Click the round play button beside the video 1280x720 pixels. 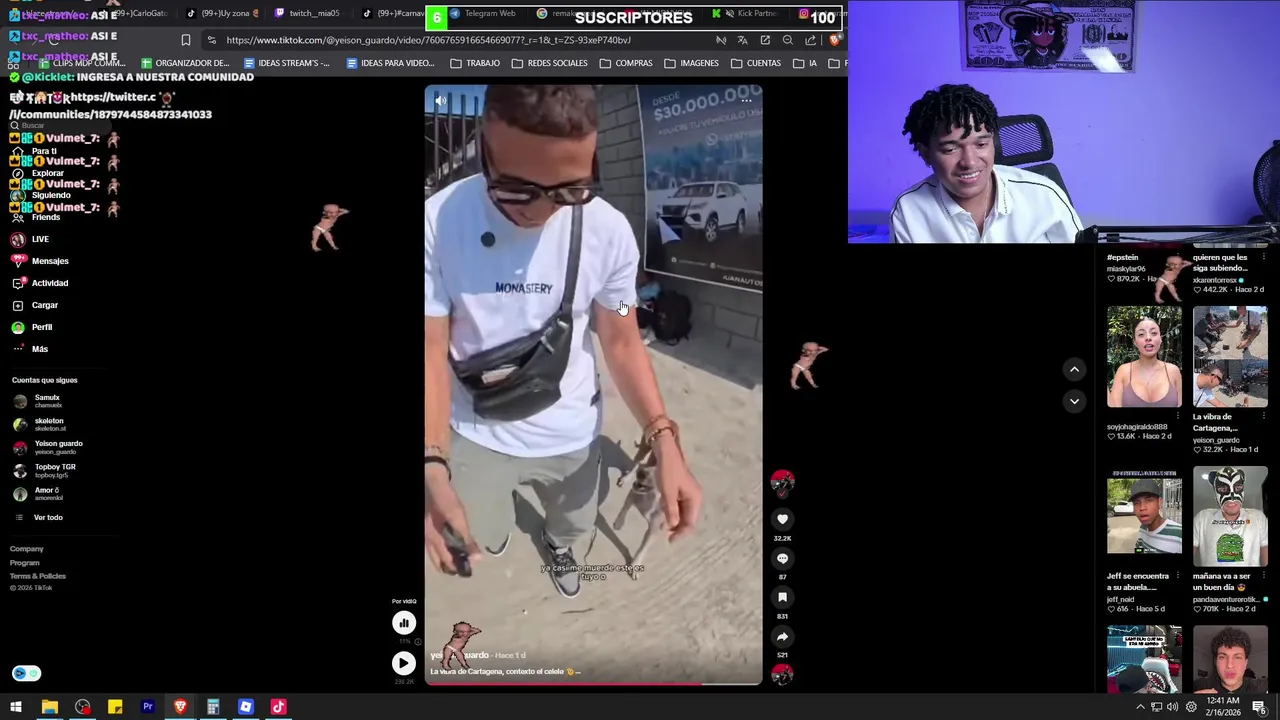pos(404,662)
